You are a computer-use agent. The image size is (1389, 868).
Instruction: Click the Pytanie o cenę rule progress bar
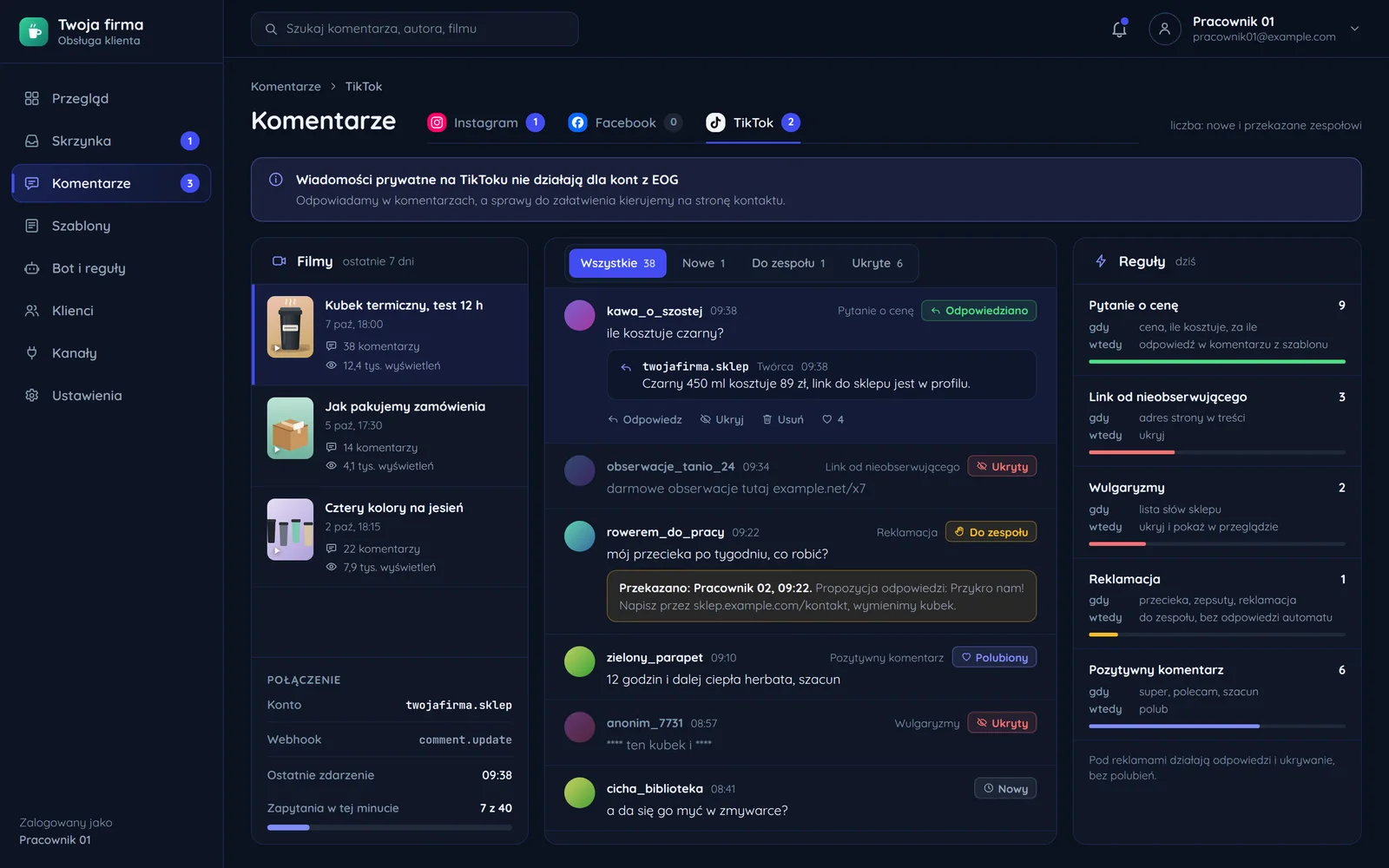(x=1217, y=361)
